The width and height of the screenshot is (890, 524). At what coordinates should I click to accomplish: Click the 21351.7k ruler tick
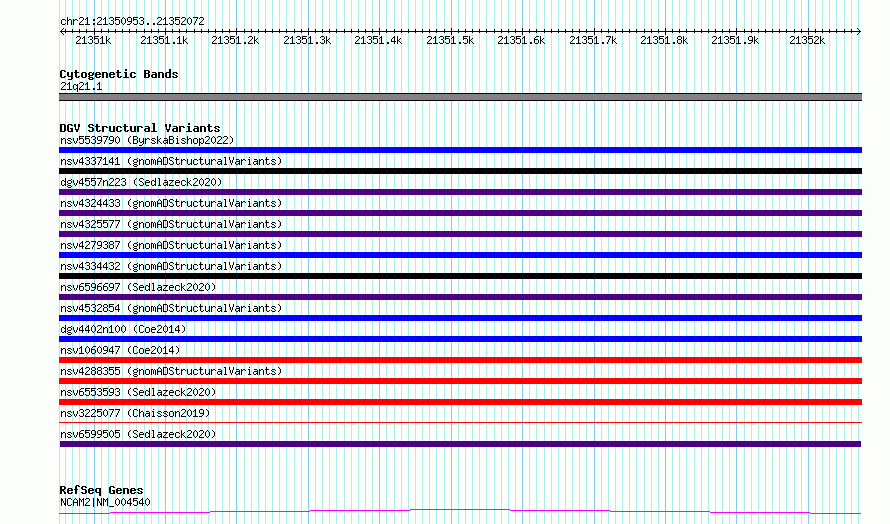593,40
